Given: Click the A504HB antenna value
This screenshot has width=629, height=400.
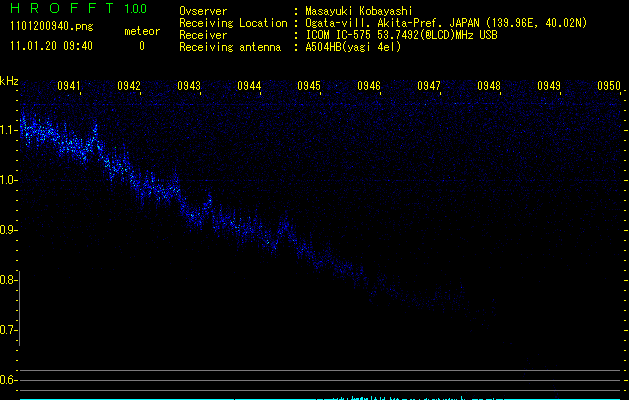Looking at the screenshot, I should point(353,46).
